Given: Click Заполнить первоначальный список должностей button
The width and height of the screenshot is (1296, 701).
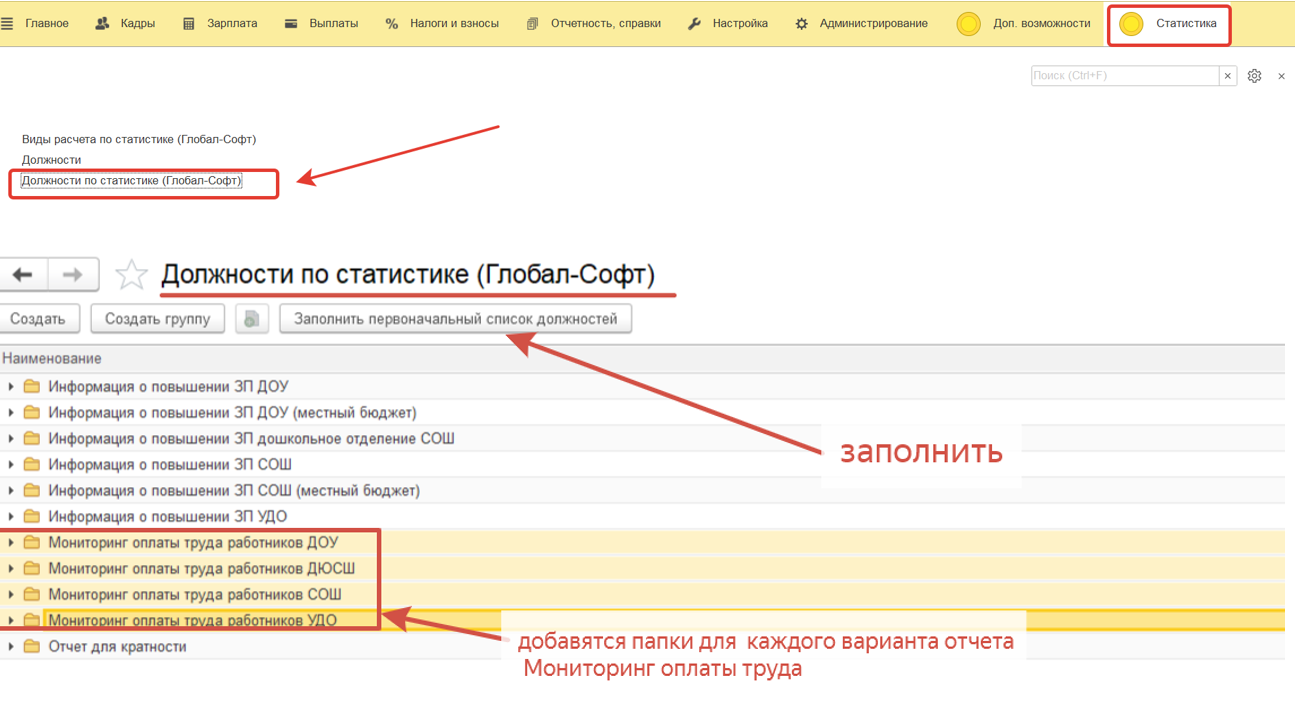Looking at the screenshot, I should click(x=455, y=319).
